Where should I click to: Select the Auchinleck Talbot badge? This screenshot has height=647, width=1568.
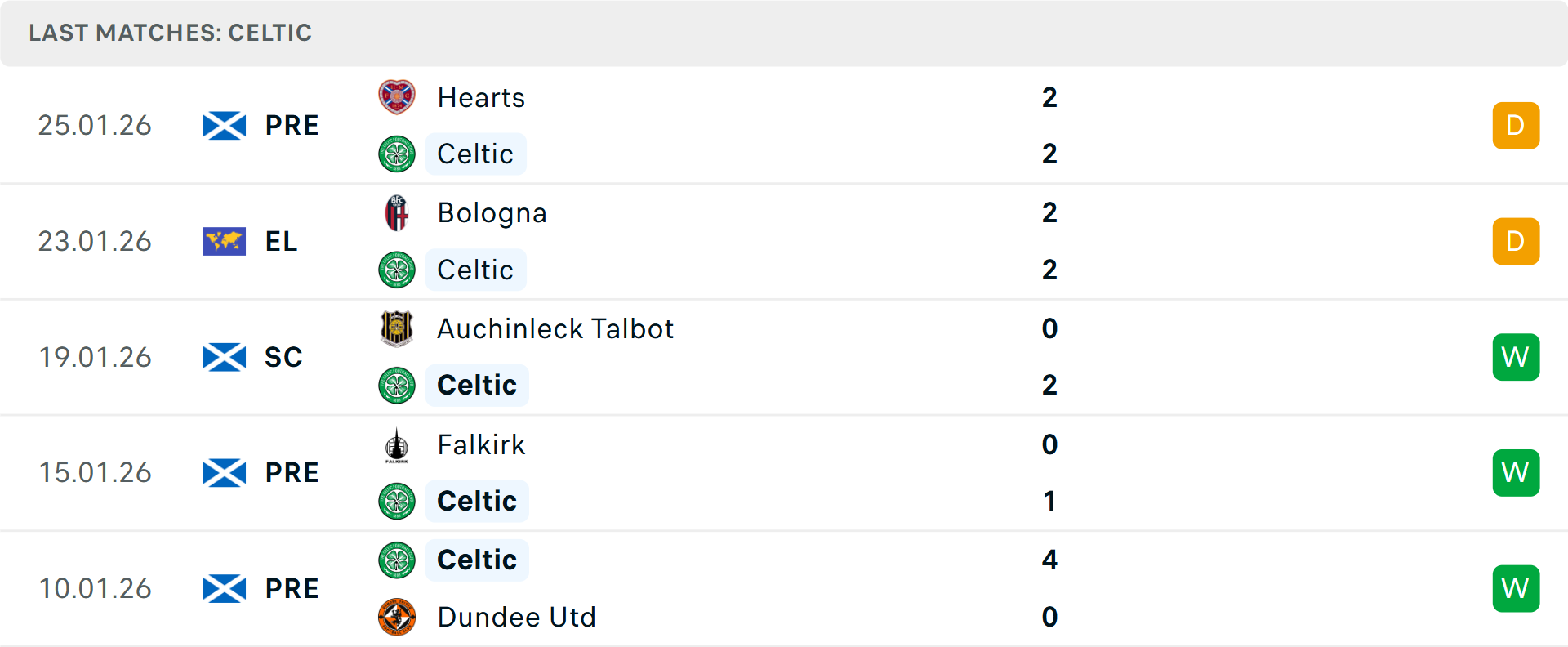[397, 329]
